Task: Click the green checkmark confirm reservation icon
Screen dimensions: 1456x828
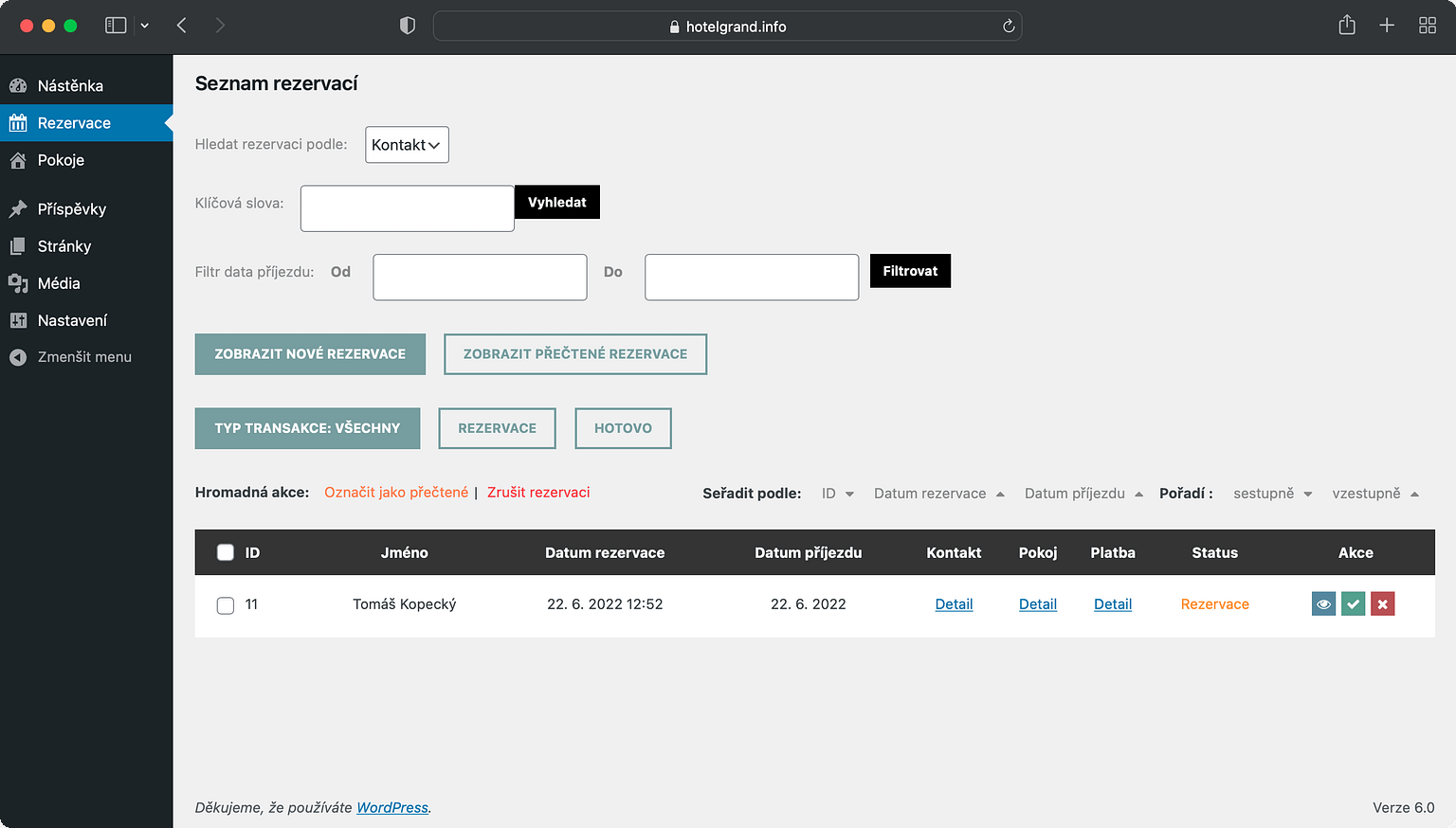Action: click(x=1353, y=604)
